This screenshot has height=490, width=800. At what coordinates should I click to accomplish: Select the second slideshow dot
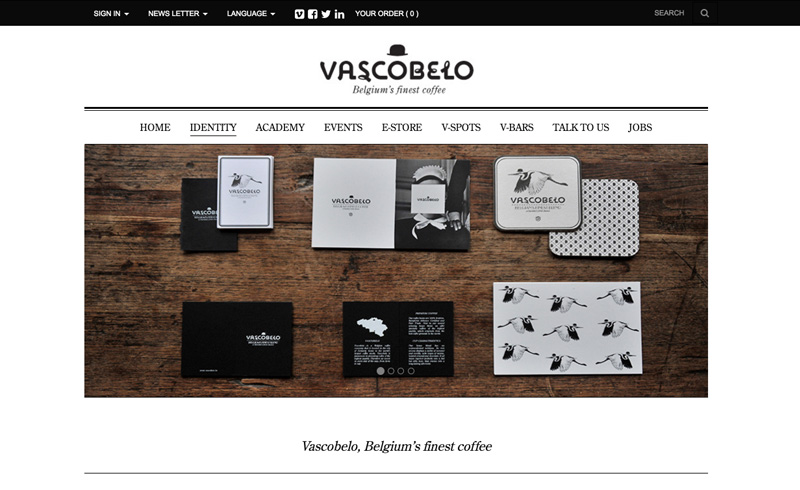391,371
